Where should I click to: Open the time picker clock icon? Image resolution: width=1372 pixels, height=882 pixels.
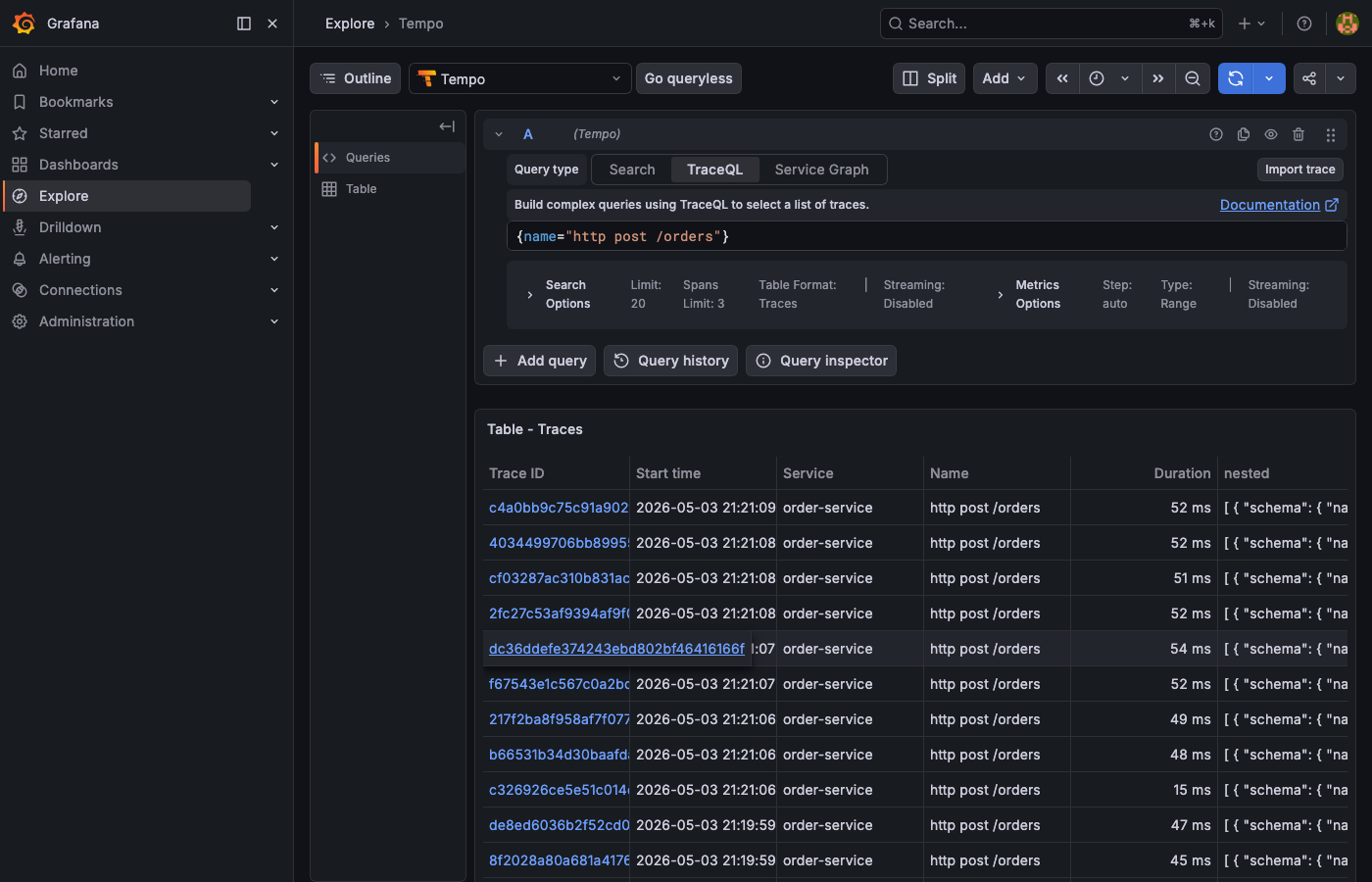pos(1097,78)
